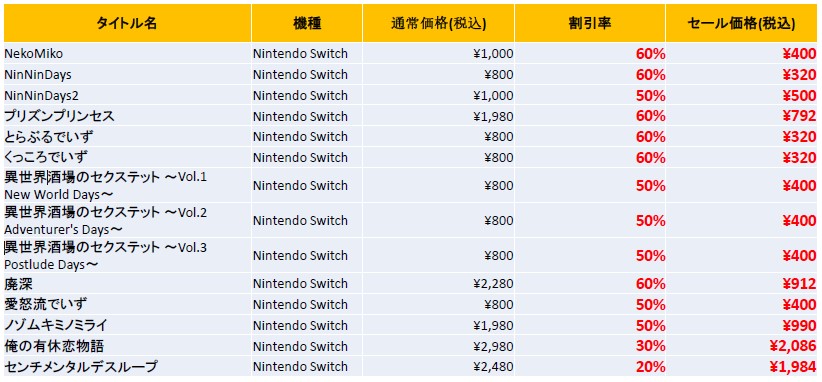Select the 割引率 header cell
Image resolution: width=822 pixels, height=382 pixels.
[590, 24]
